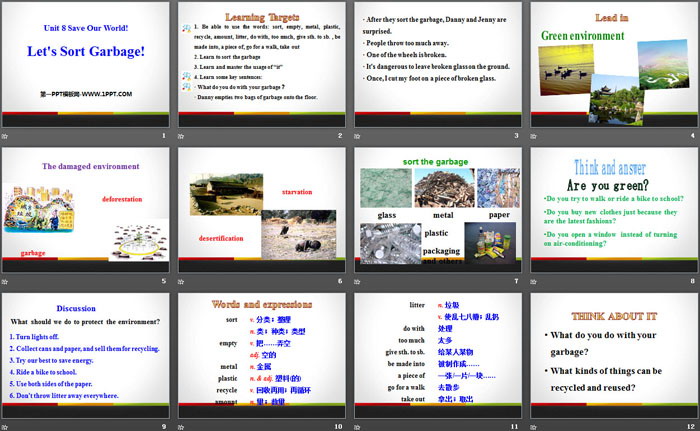Open slide 3 about Danny and Jenny surprised

point(438,65)
